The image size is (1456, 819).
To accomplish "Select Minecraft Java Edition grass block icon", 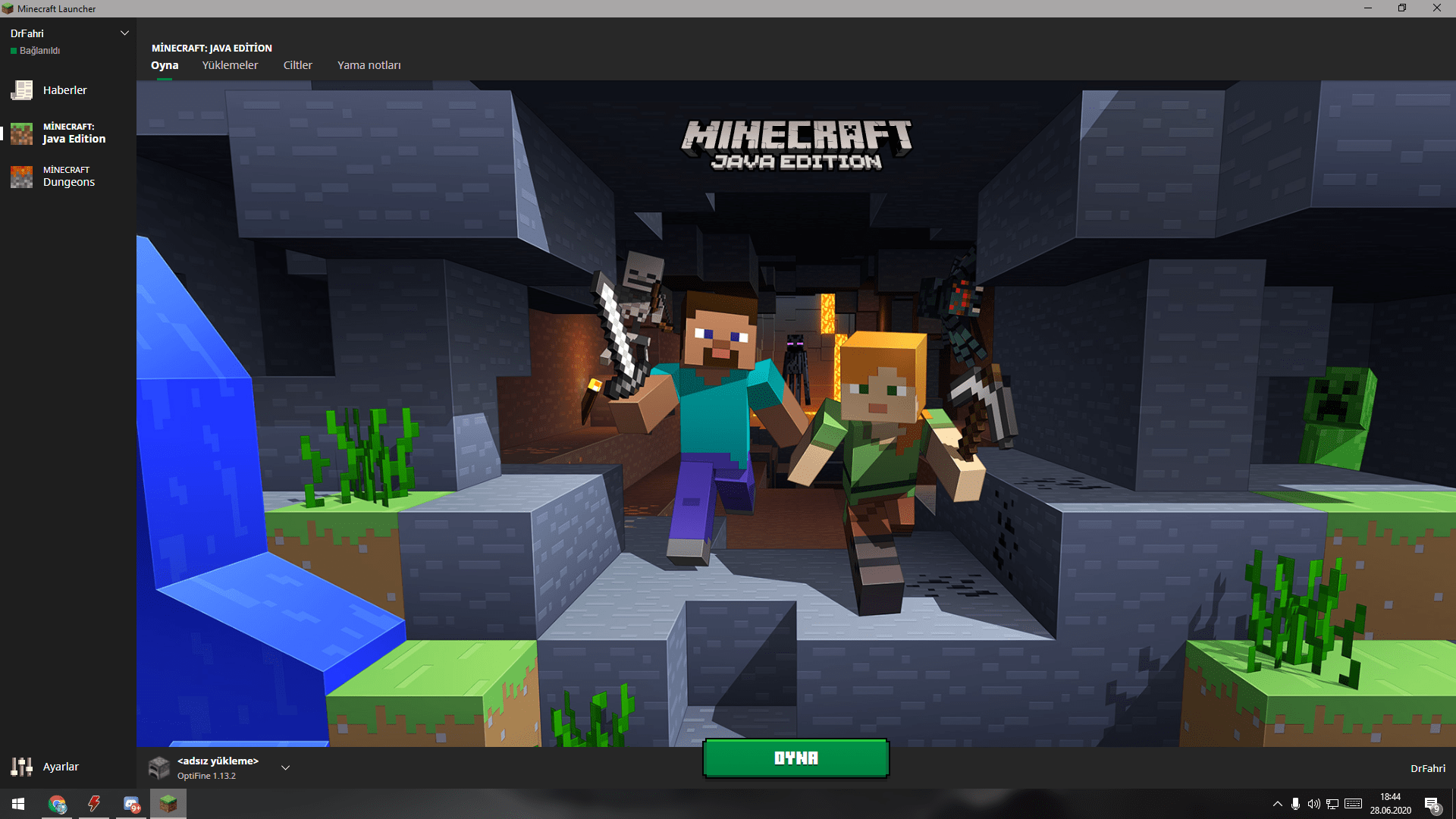I will click(22, 133).
